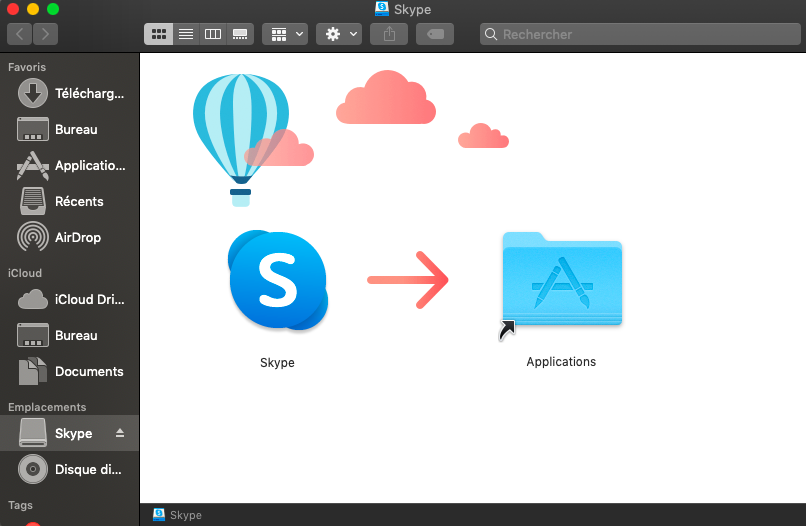The image size is (806, 526).
Task: Click the iCloud section header
Action: coord(25,273)
